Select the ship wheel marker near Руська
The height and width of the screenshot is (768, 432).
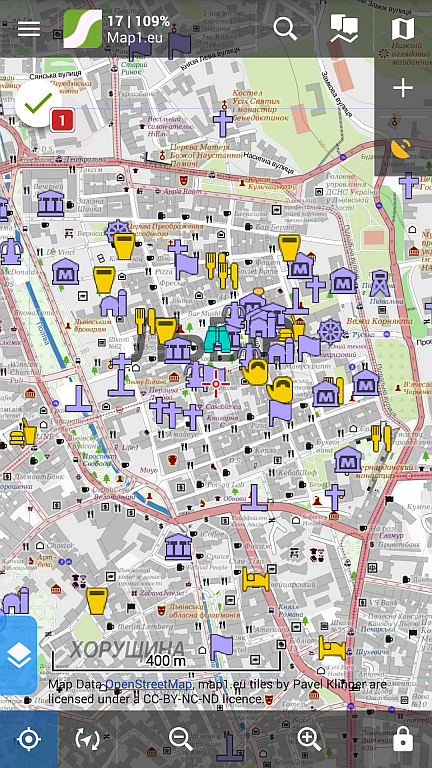331,332
